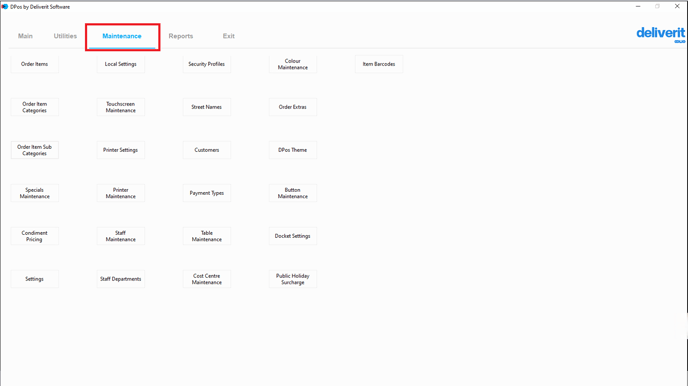Viewport: 688px width, 386px height.
Task: Click the deliverit logo
Action: click(661, 34)
